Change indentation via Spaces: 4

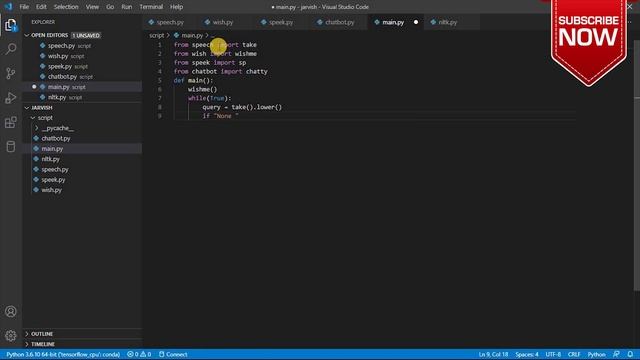point(527,354)
